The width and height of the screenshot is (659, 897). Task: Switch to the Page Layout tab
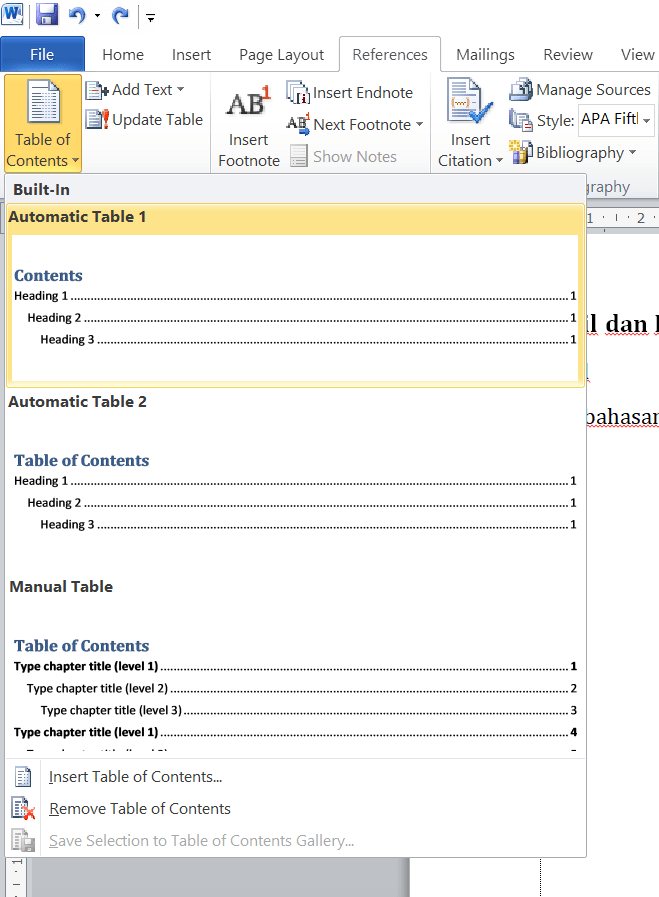click(281, 55)
